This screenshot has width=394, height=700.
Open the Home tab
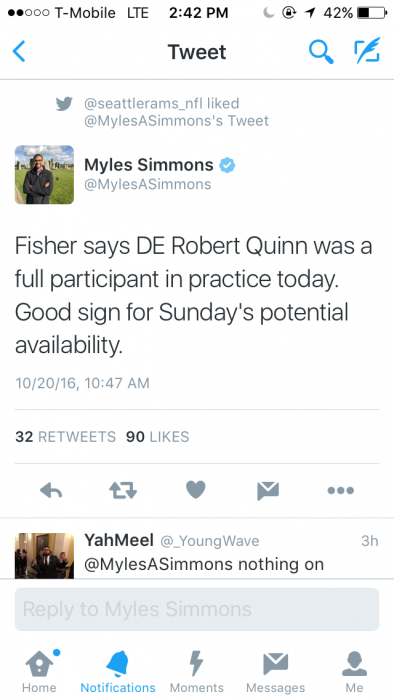[39, 671]
